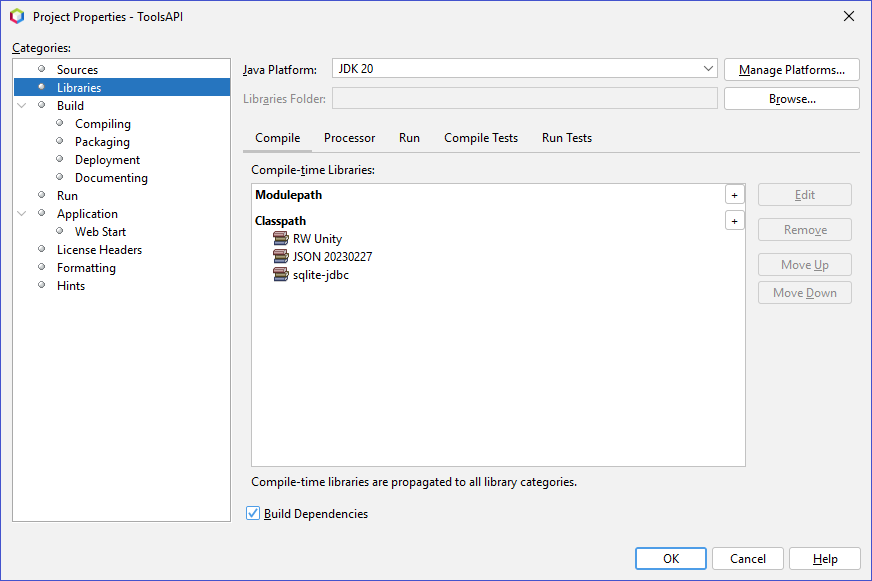Switch to the Run Tests tab

coord(566,138)
